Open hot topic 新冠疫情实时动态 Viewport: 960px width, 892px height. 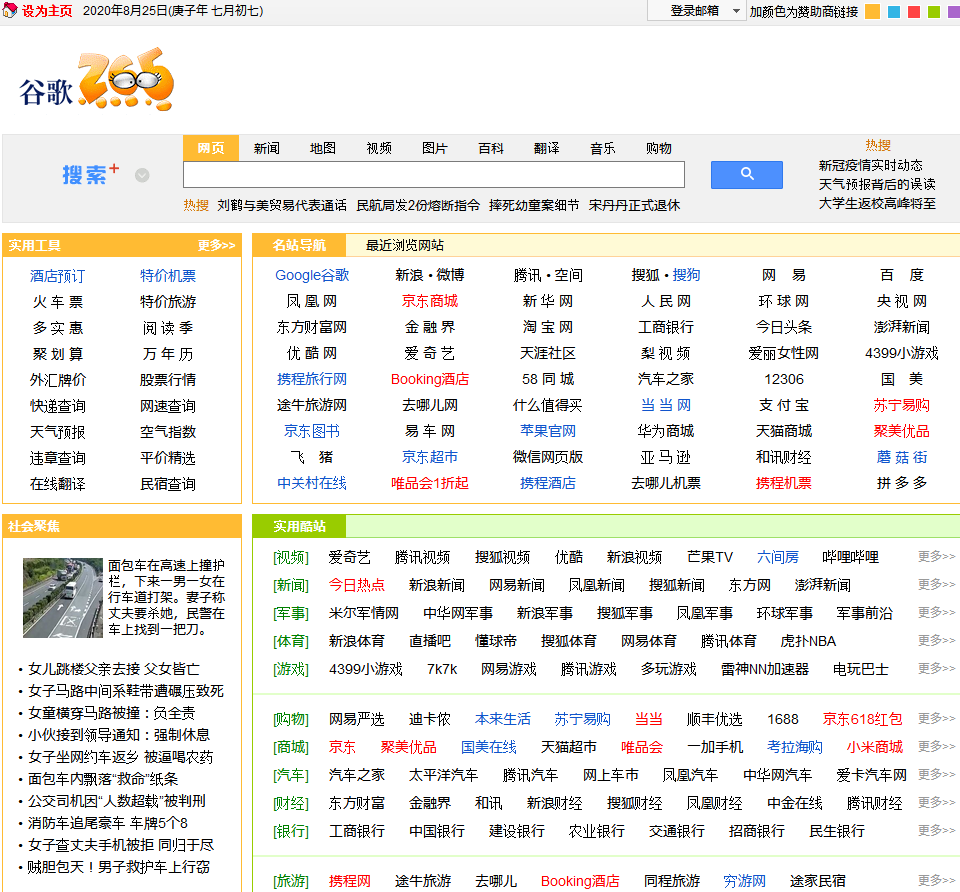click(x=872, y=166)
